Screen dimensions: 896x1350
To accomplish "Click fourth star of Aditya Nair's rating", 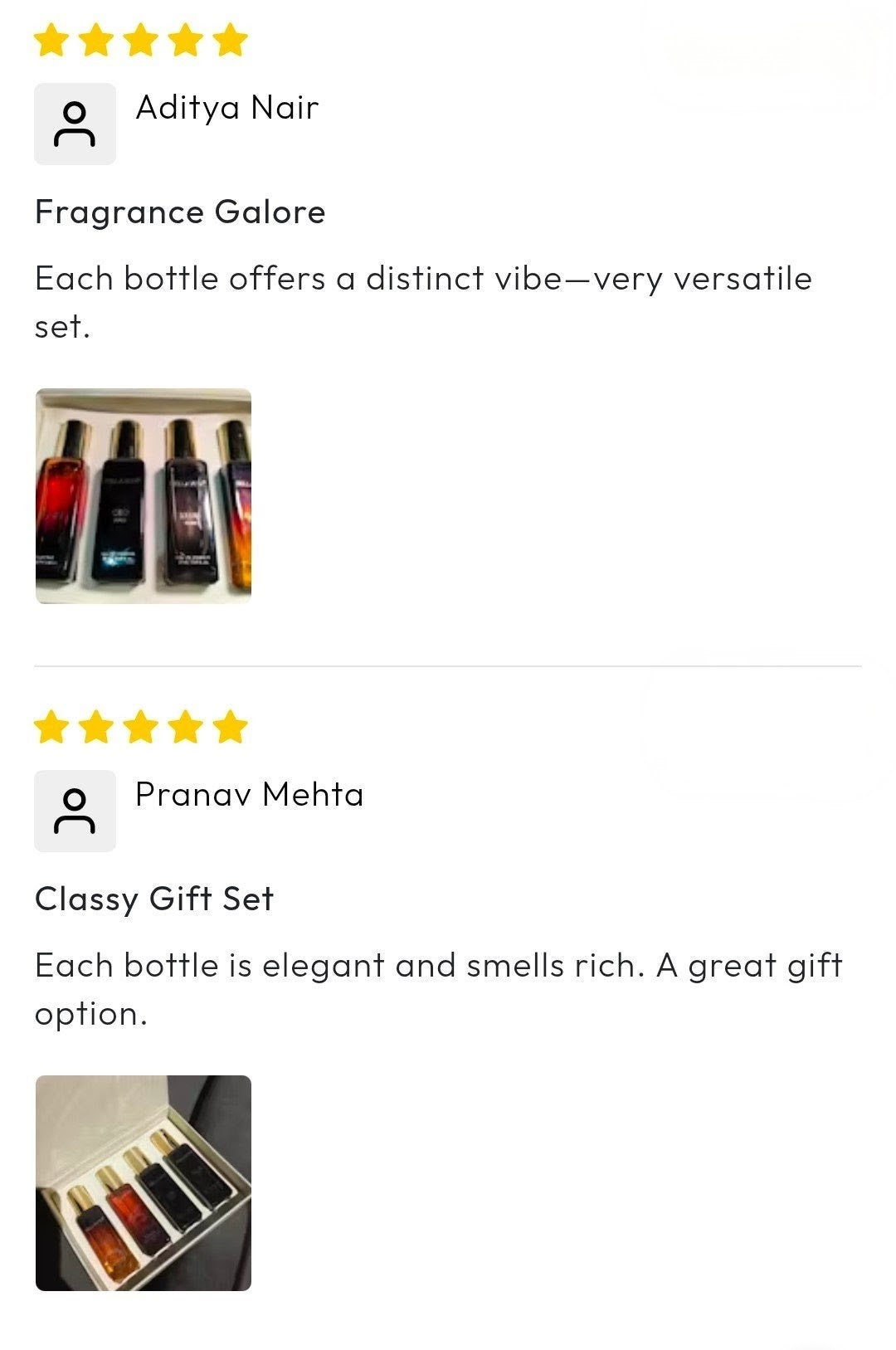I will point(186,40).
